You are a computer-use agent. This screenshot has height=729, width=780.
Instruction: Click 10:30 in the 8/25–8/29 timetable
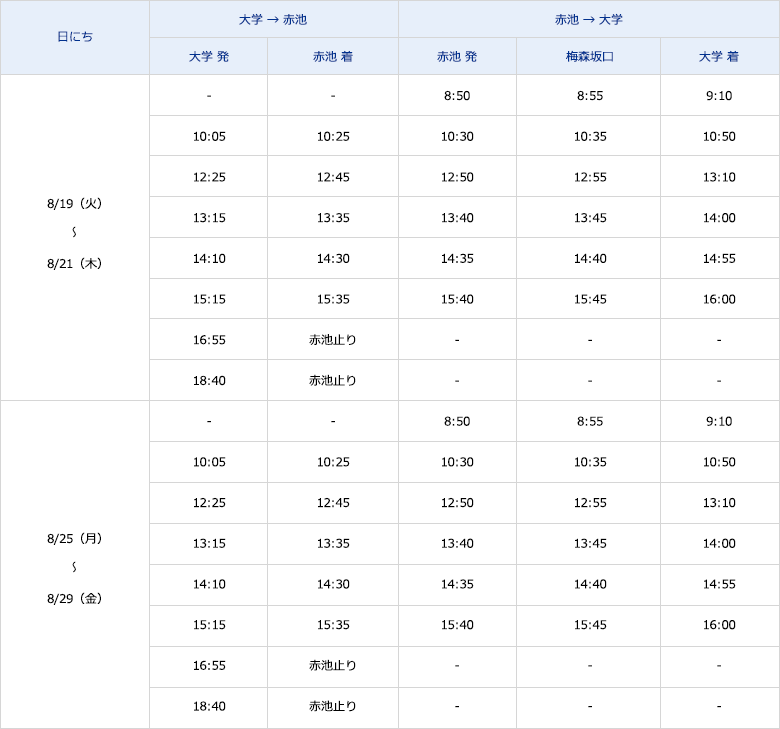tap(457, 462)
